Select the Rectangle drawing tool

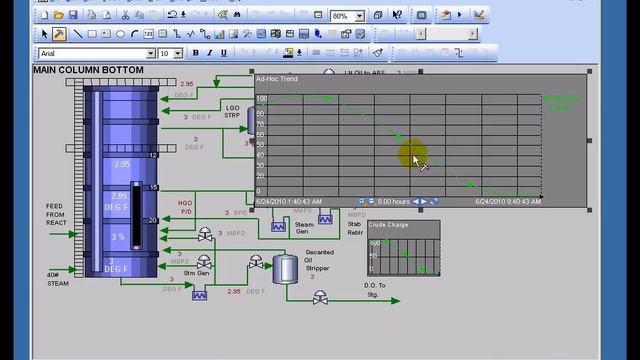click(x=92, y=34)
